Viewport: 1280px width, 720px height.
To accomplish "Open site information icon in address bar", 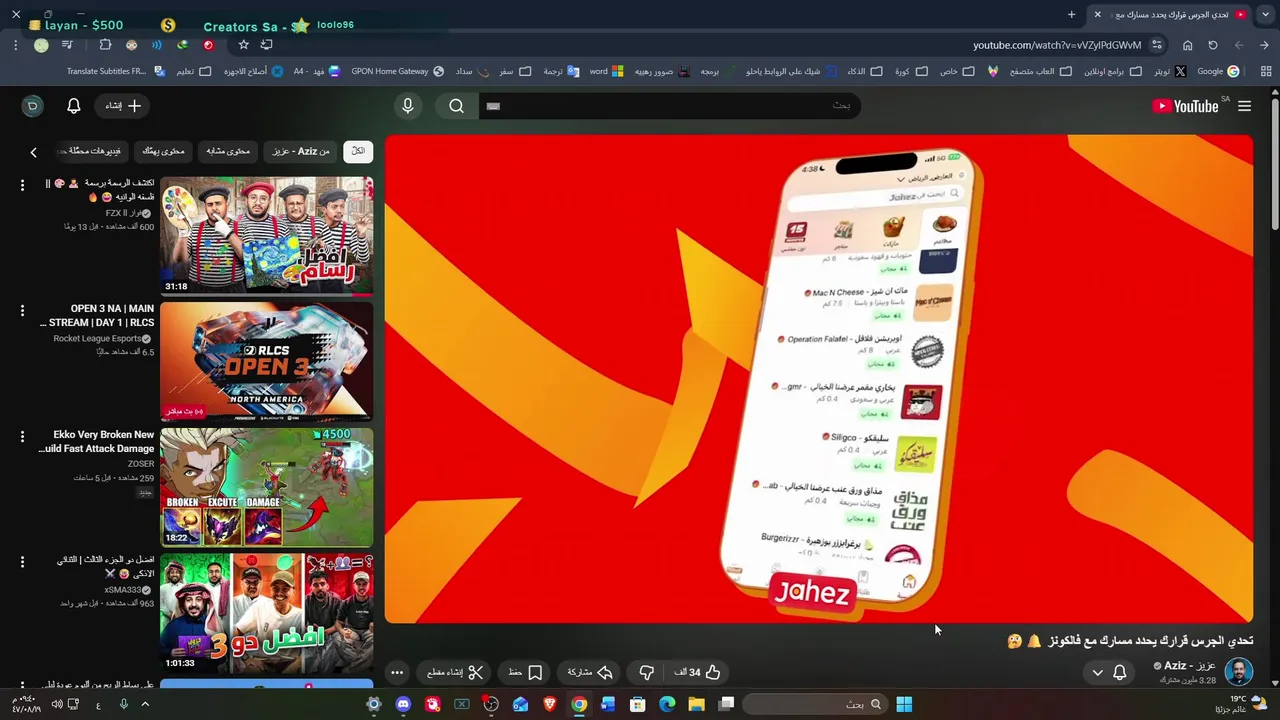I will [x=1157, y=45].
